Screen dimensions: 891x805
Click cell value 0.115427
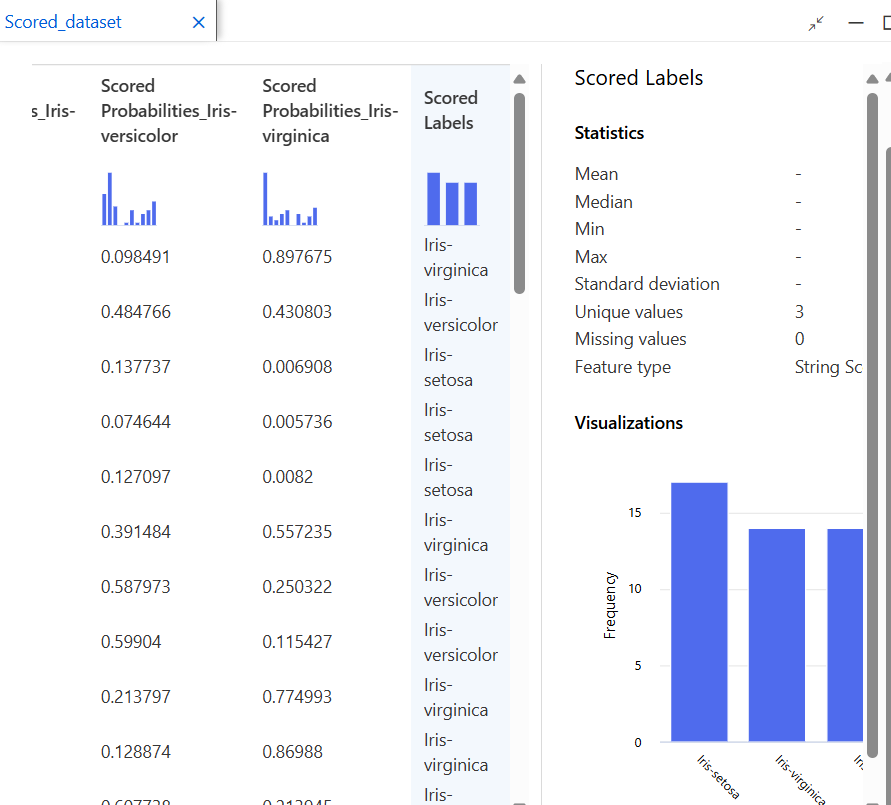(297, 642)
